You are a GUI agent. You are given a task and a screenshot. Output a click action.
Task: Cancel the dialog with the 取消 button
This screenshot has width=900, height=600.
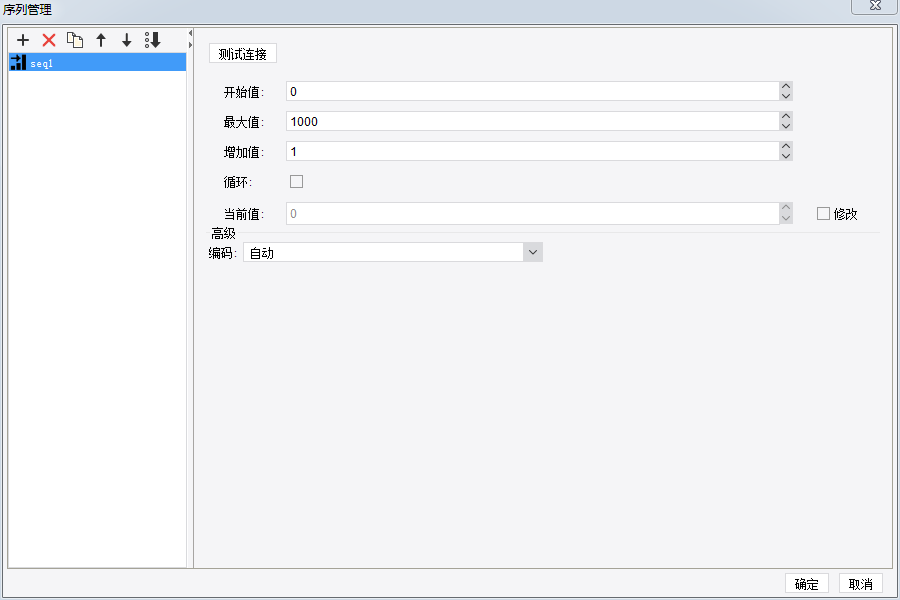pyautogui.click(x=860, y=583)
